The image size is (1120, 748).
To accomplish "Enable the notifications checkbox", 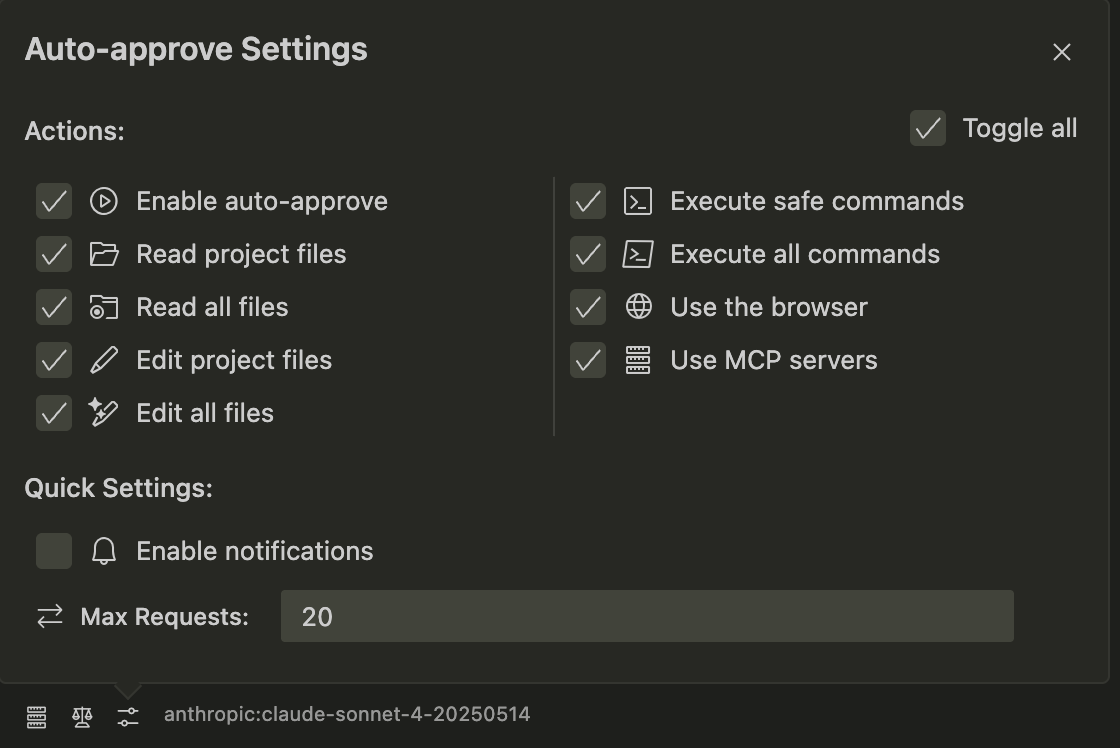I will [x=54, y=551].
